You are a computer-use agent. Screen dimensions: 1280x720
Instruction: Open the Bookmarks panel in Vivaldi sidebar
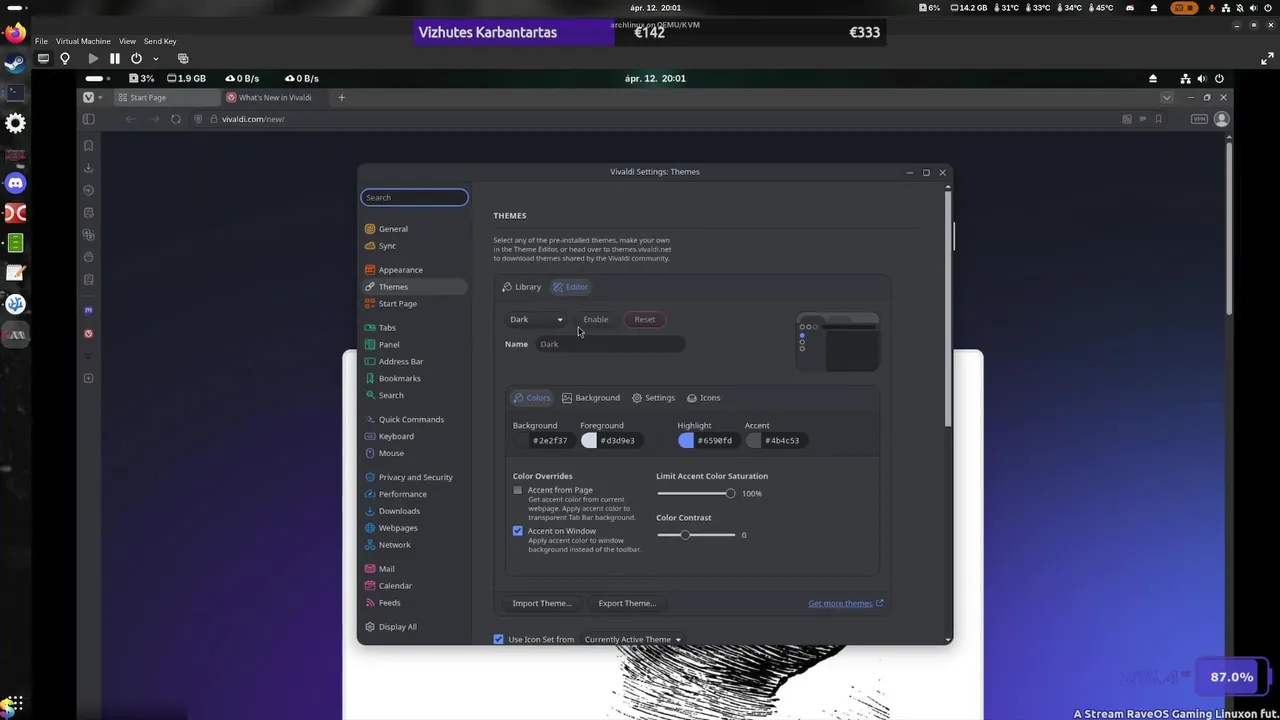tap(89, 146)
